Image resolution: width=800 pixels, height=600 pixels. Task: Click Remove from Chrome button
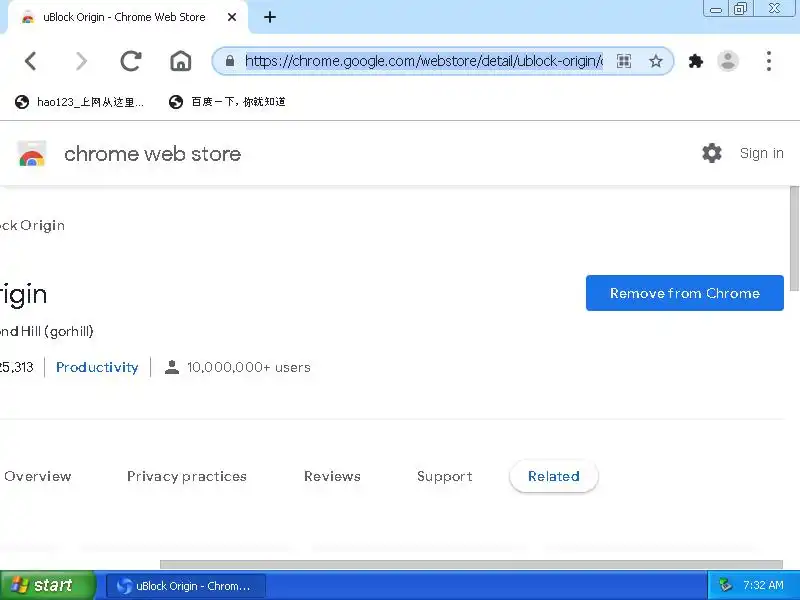coord(685,293)
